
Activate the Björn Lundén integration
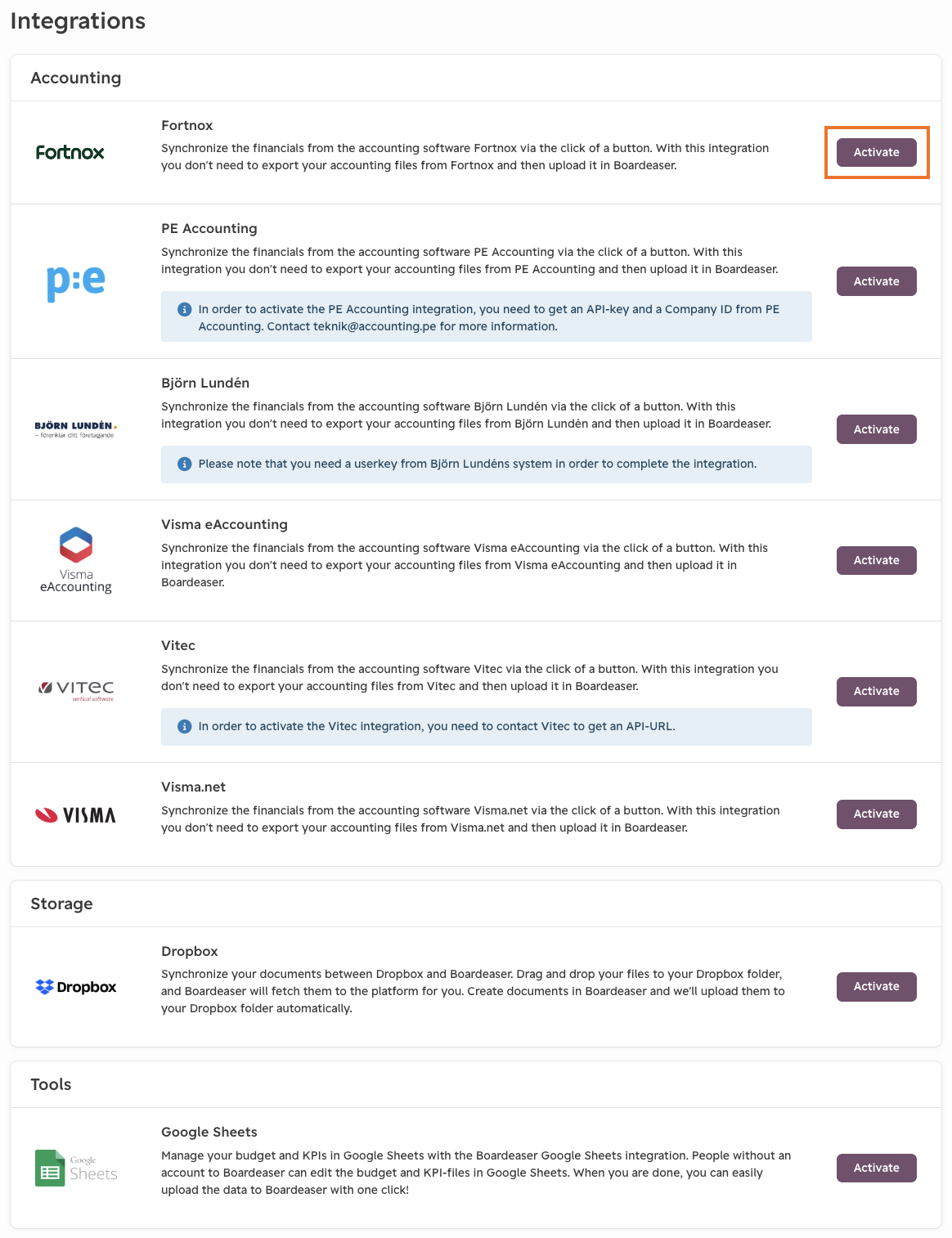tap(877, 429)
